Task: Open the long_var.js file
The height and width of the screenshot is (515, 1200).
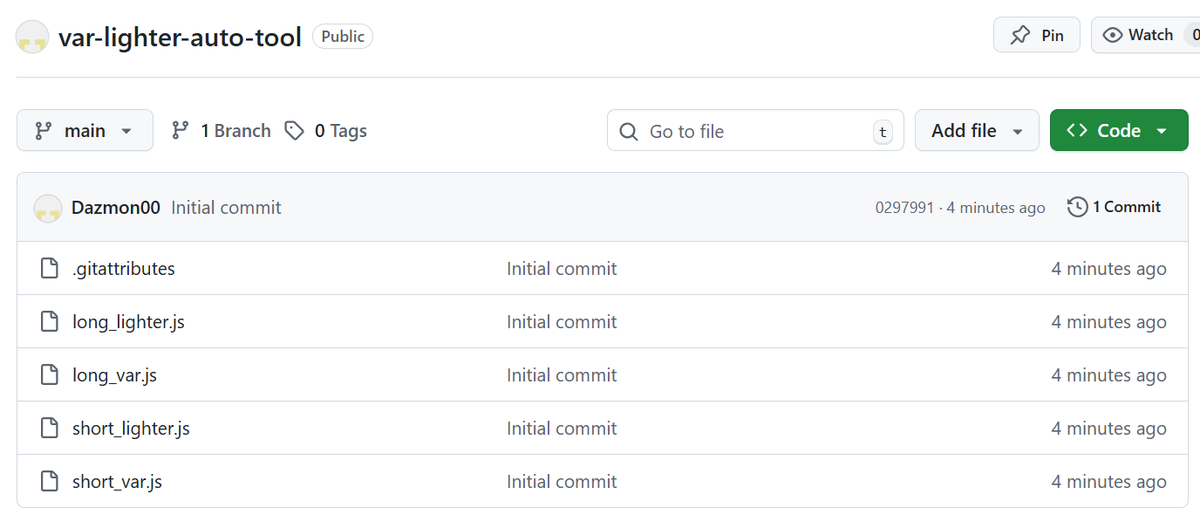Action: [114, 375]
